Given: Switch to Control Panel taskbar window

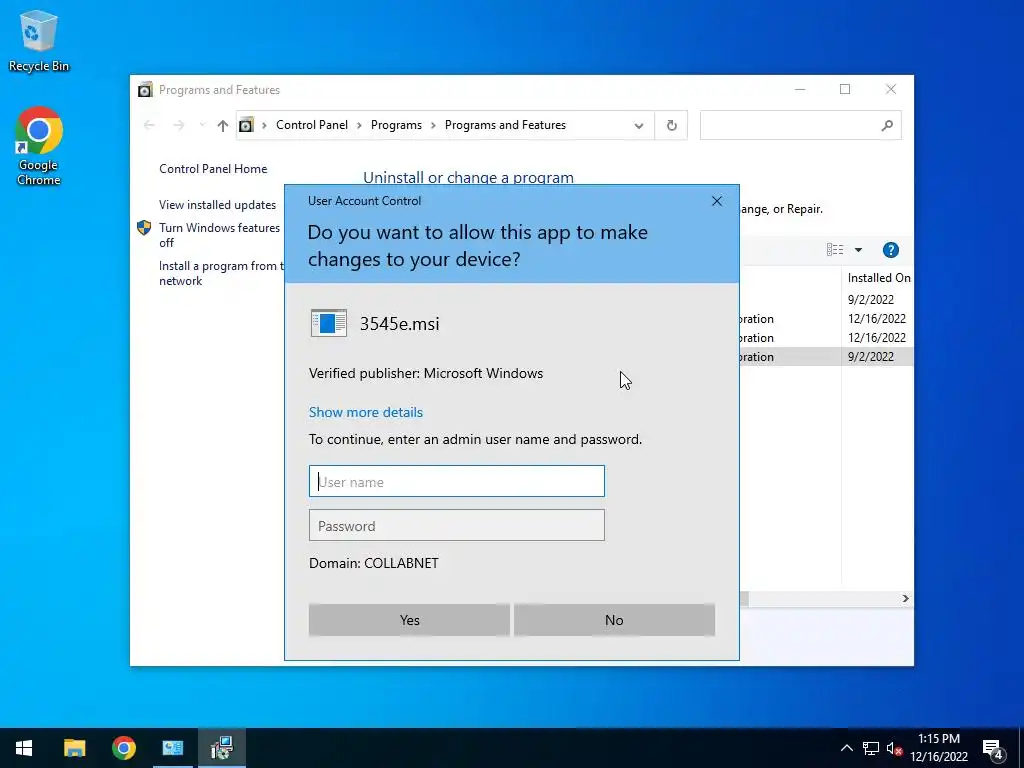Looking at the screenshot, I should pyautogui.click(x=173, y=748).
